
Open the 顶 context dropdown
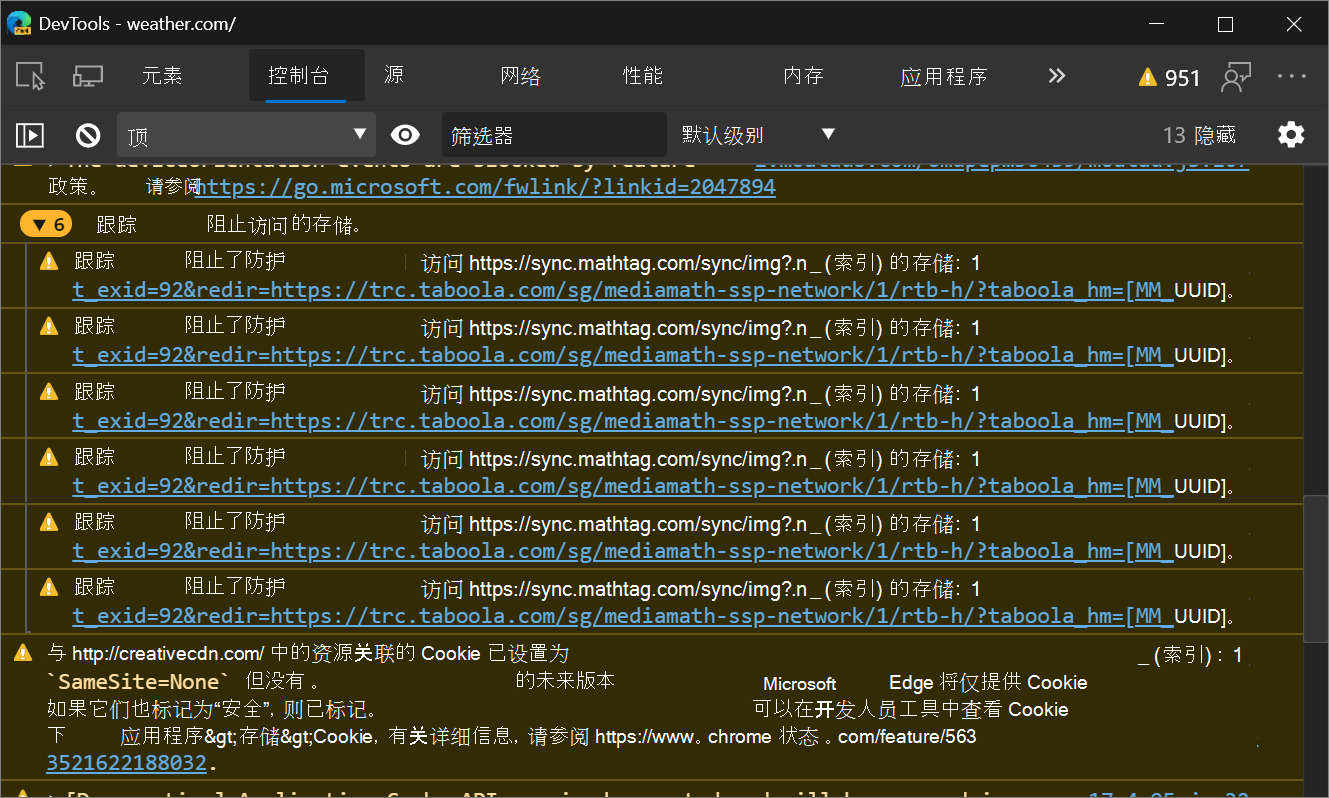(x=246, y=135)
